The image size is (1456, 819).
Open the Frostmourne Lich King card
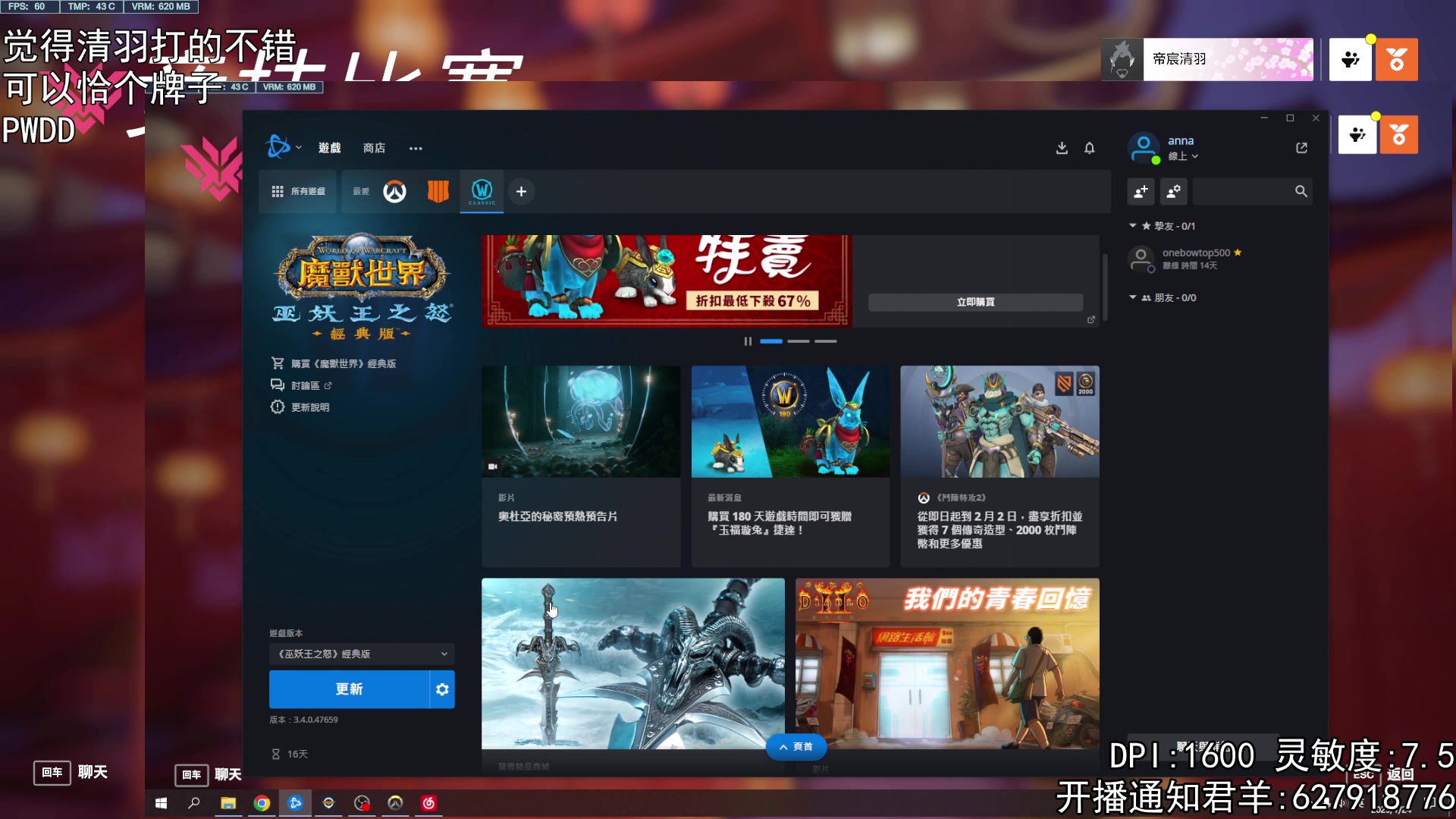click(x=633, y=664)
